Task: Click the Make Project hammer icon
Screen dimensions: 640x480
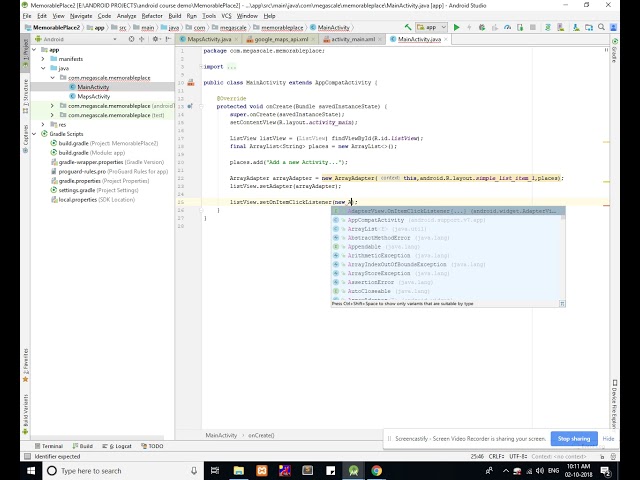Action: coord(408,27)
